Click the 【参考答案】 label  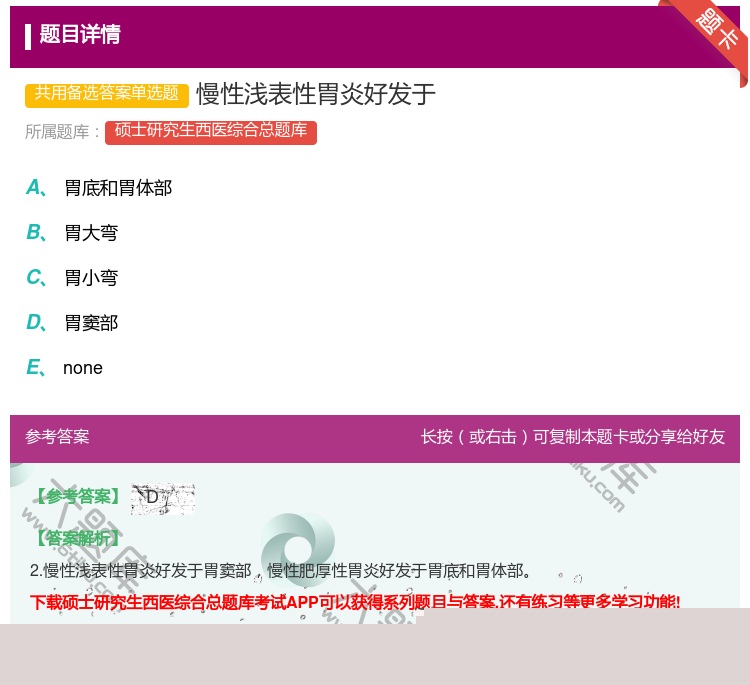79,497
